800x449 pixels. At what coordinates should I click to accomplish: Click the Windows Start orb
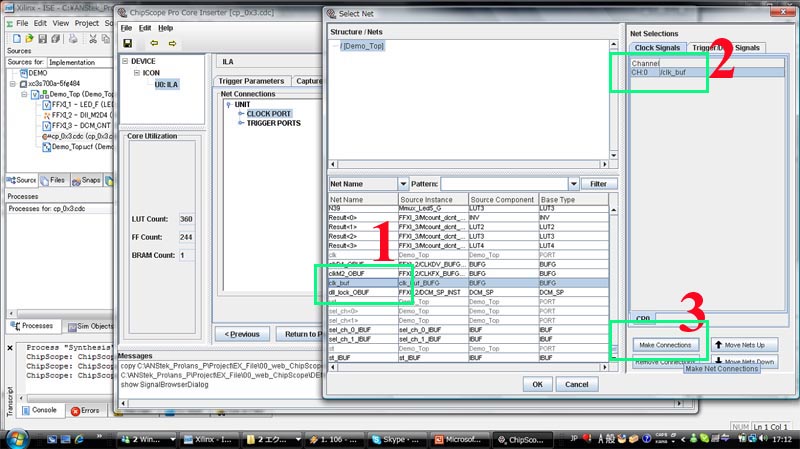[17, 439]
